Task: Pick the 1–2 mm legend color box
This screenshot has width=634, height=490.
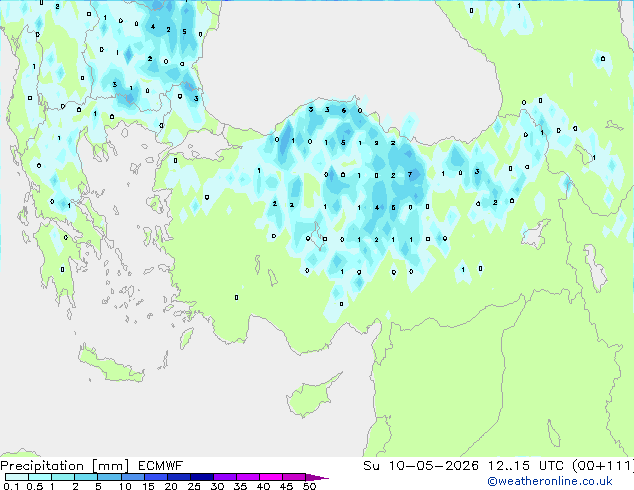Action: click(x=63, y=477)
